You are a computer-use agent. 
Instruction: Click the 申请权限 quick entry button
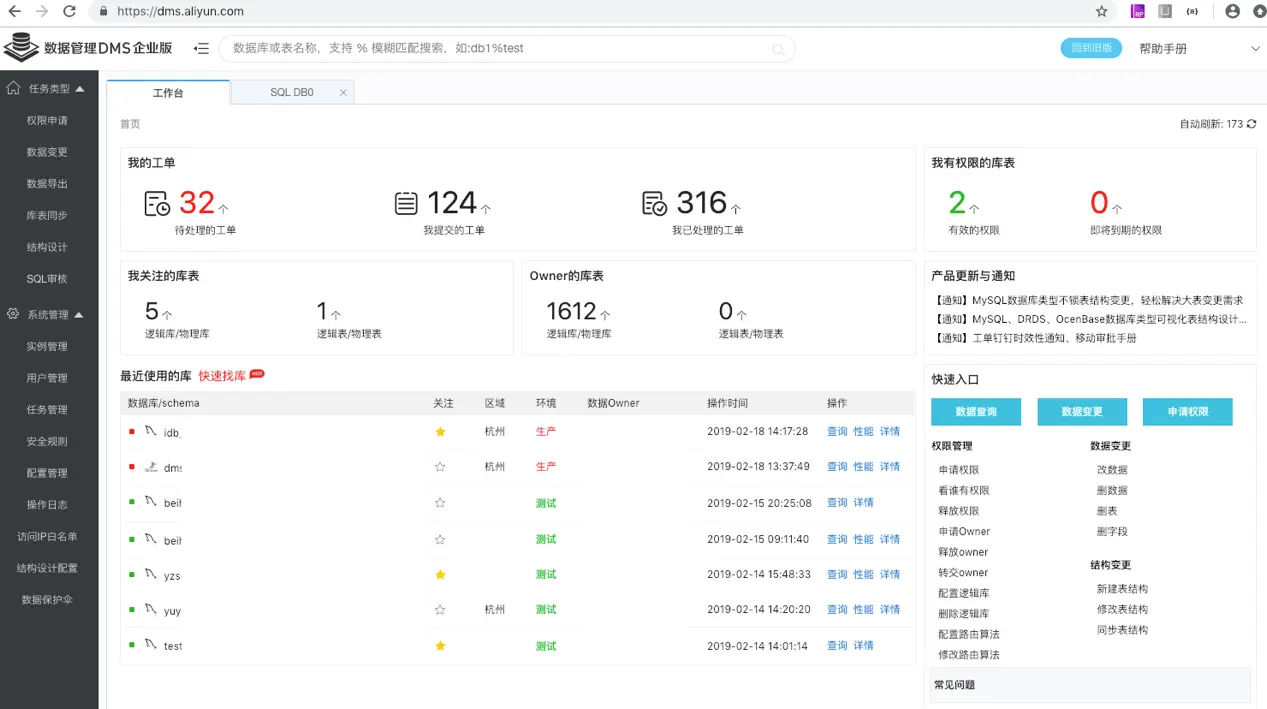tap(1188, 412)
